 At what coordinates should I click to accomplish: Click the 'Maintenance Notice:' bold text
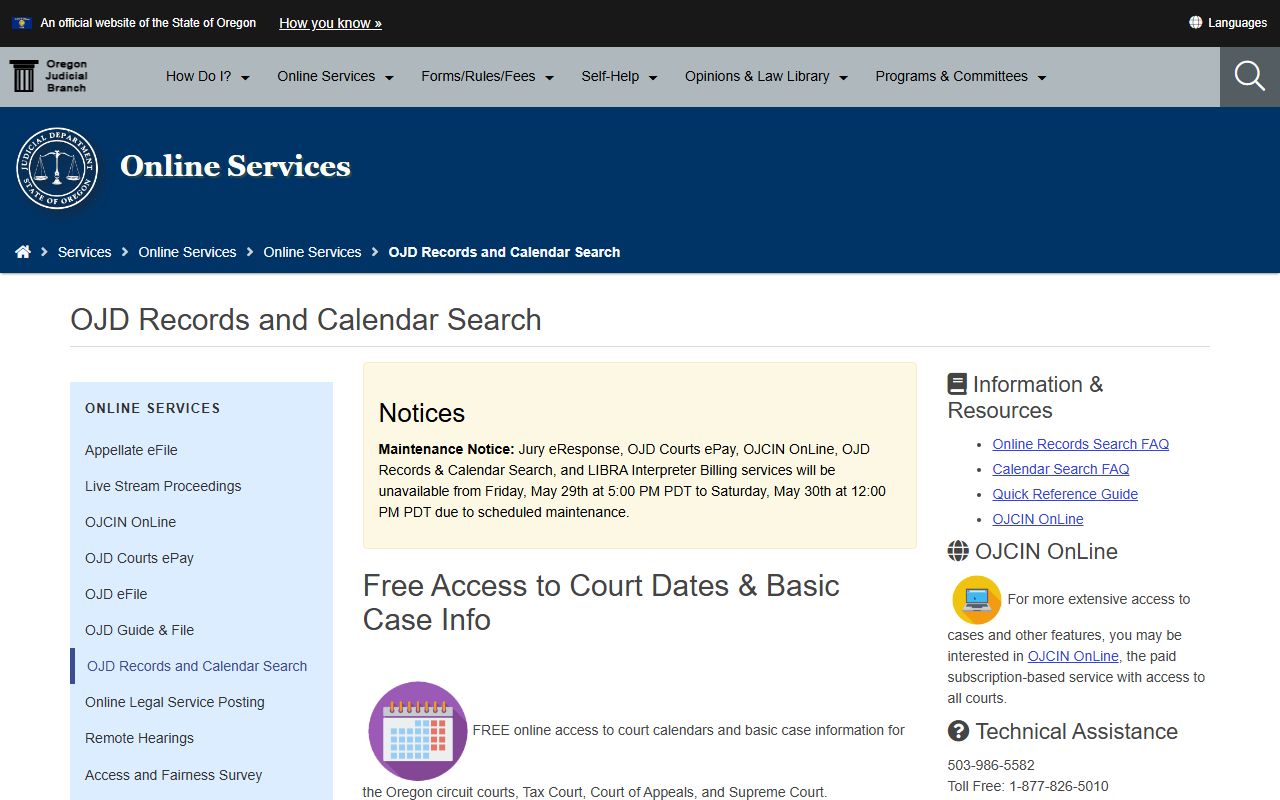coord(446,449)
